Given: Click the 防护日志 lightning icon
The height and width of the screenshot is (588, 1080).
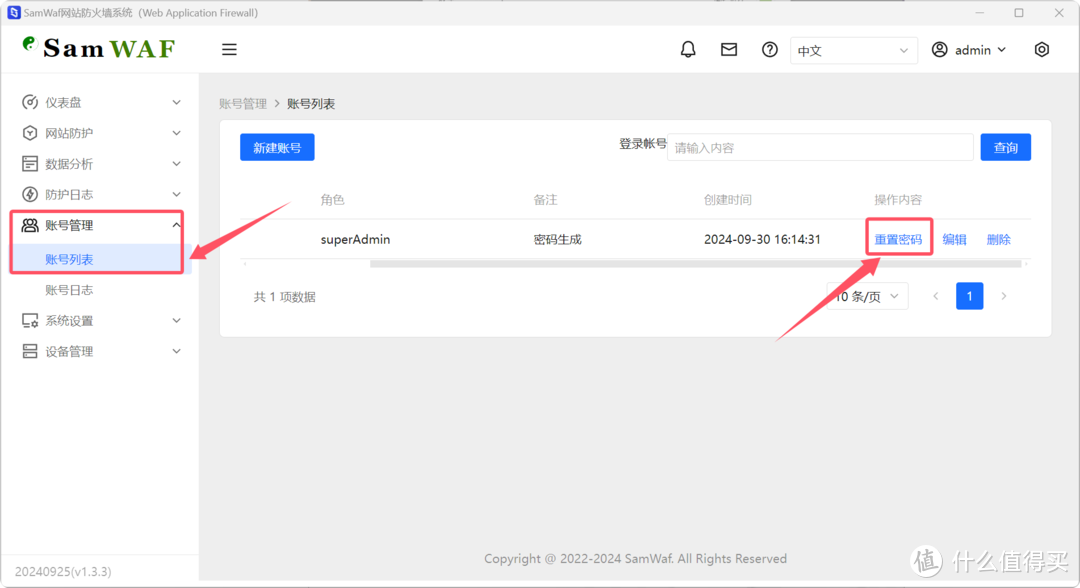Looking at the screenshot, I should click(30, 194).
